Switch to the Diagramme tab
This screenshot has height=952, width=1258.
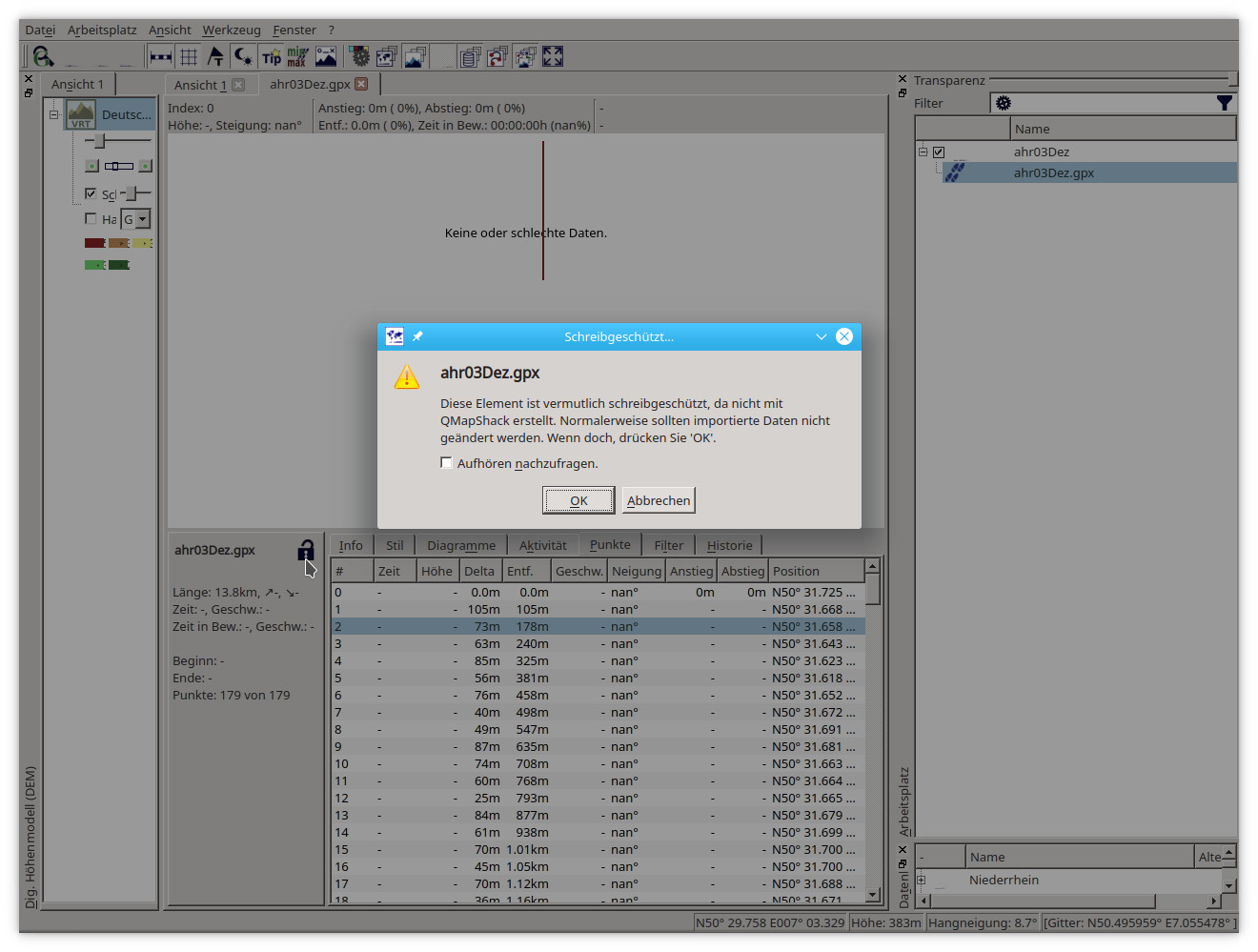461,545
